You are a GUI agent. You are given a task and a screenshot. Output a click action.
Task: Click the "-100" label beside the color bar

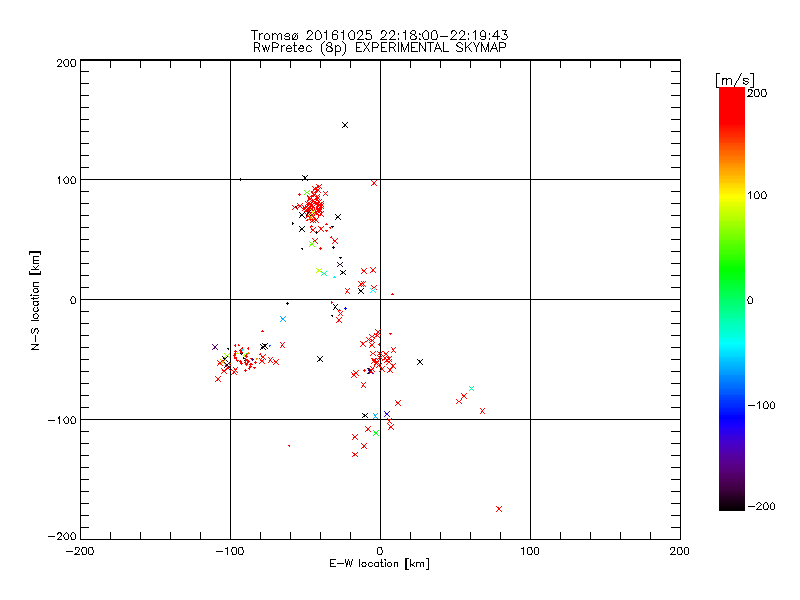[761, 406]
